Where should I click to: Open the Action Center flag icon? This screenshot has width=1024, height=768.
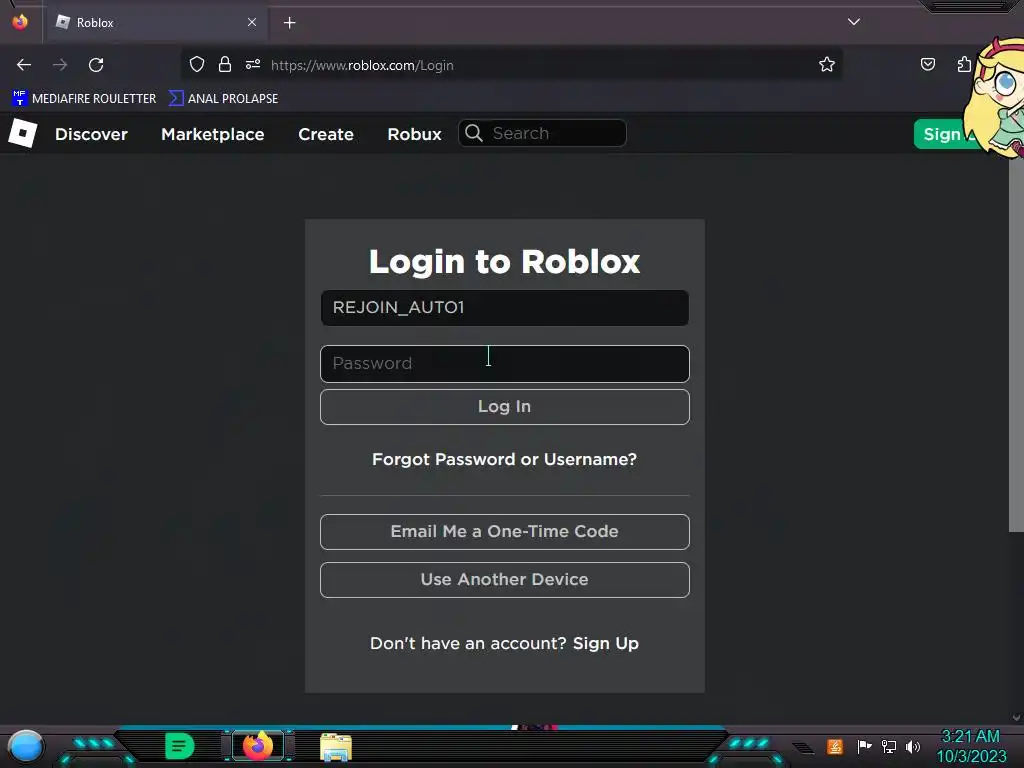coord(864,746)
